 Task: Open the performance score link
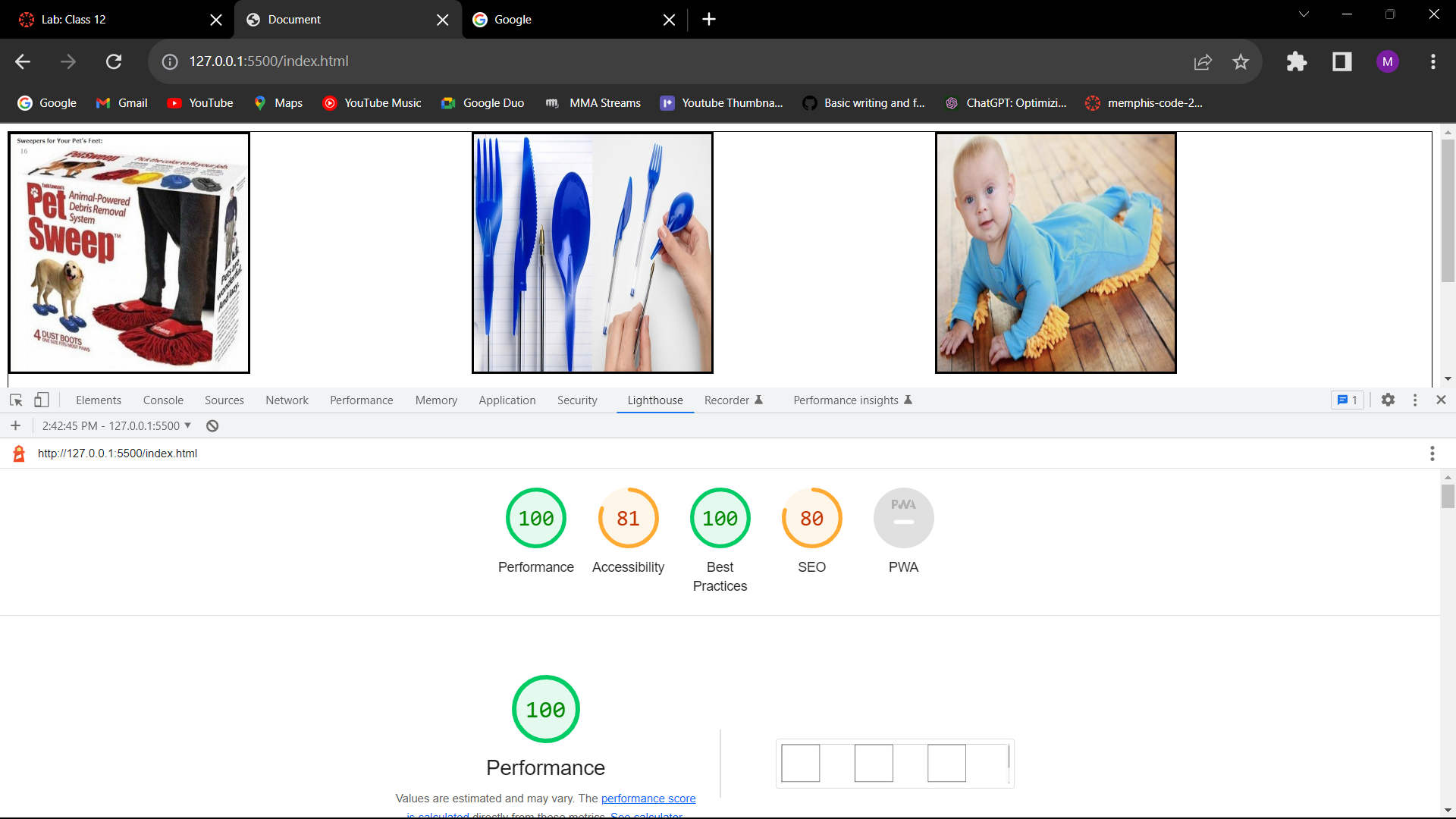point(648,799)
